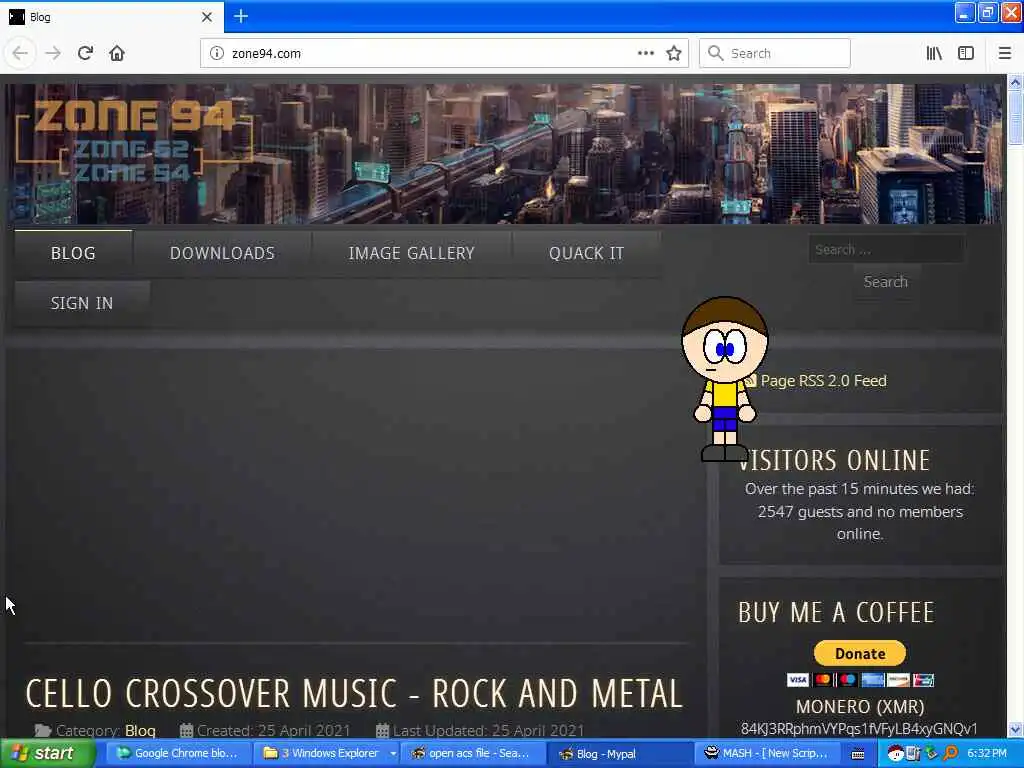Close the Blog tab
The image size is (1024, 768).
coord(207,17)
